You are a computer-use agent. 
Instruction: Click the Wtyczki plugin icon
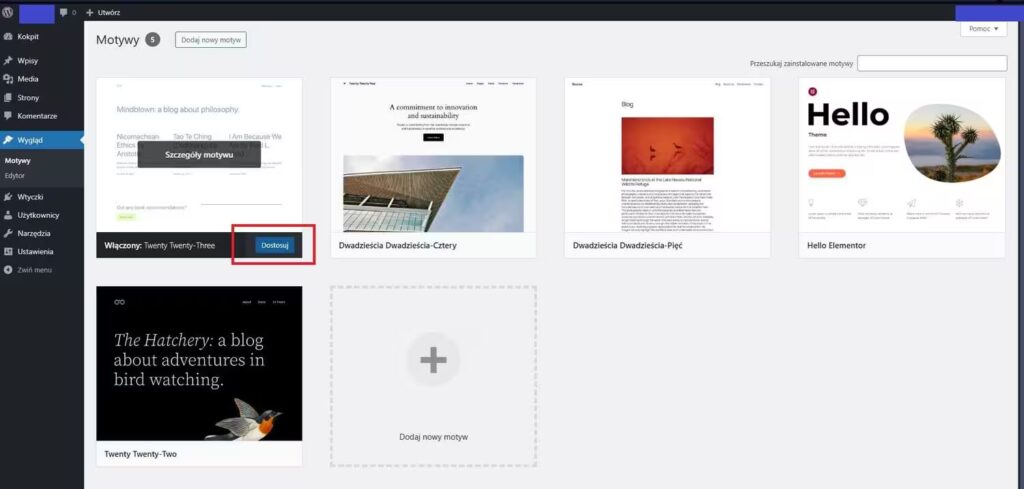(x=8, y=197)
